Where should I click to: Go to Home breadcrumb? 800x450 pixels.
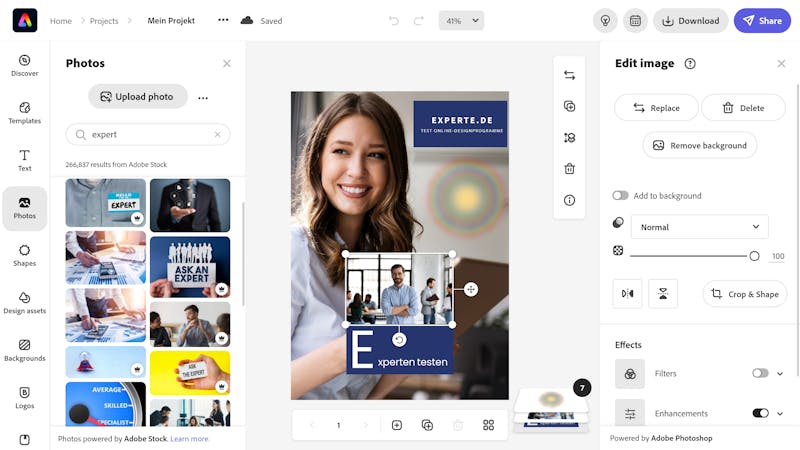coord(61,21)
